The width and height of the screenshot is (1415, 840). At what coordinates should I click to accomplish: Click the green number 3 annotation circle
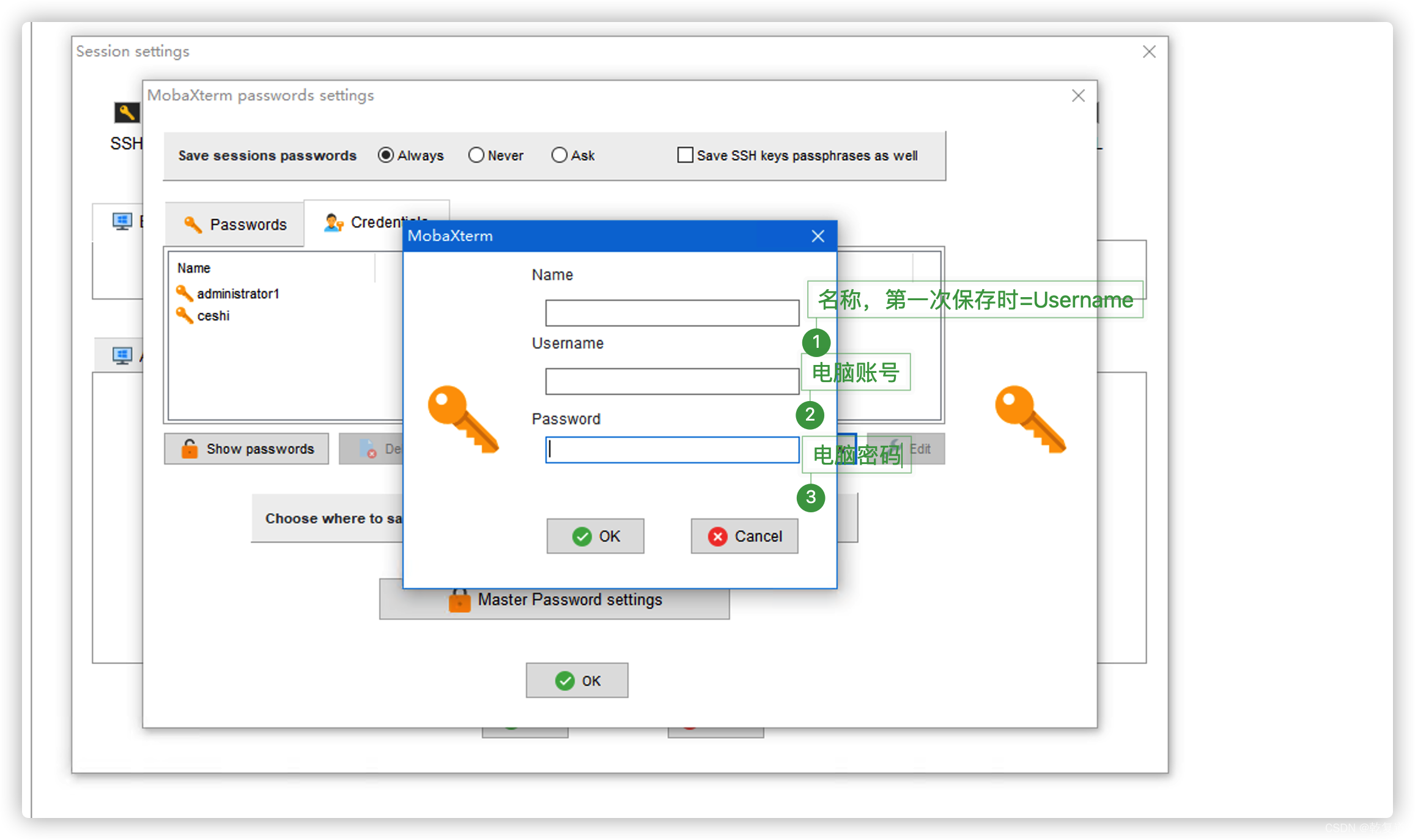(x=811, y=497)
